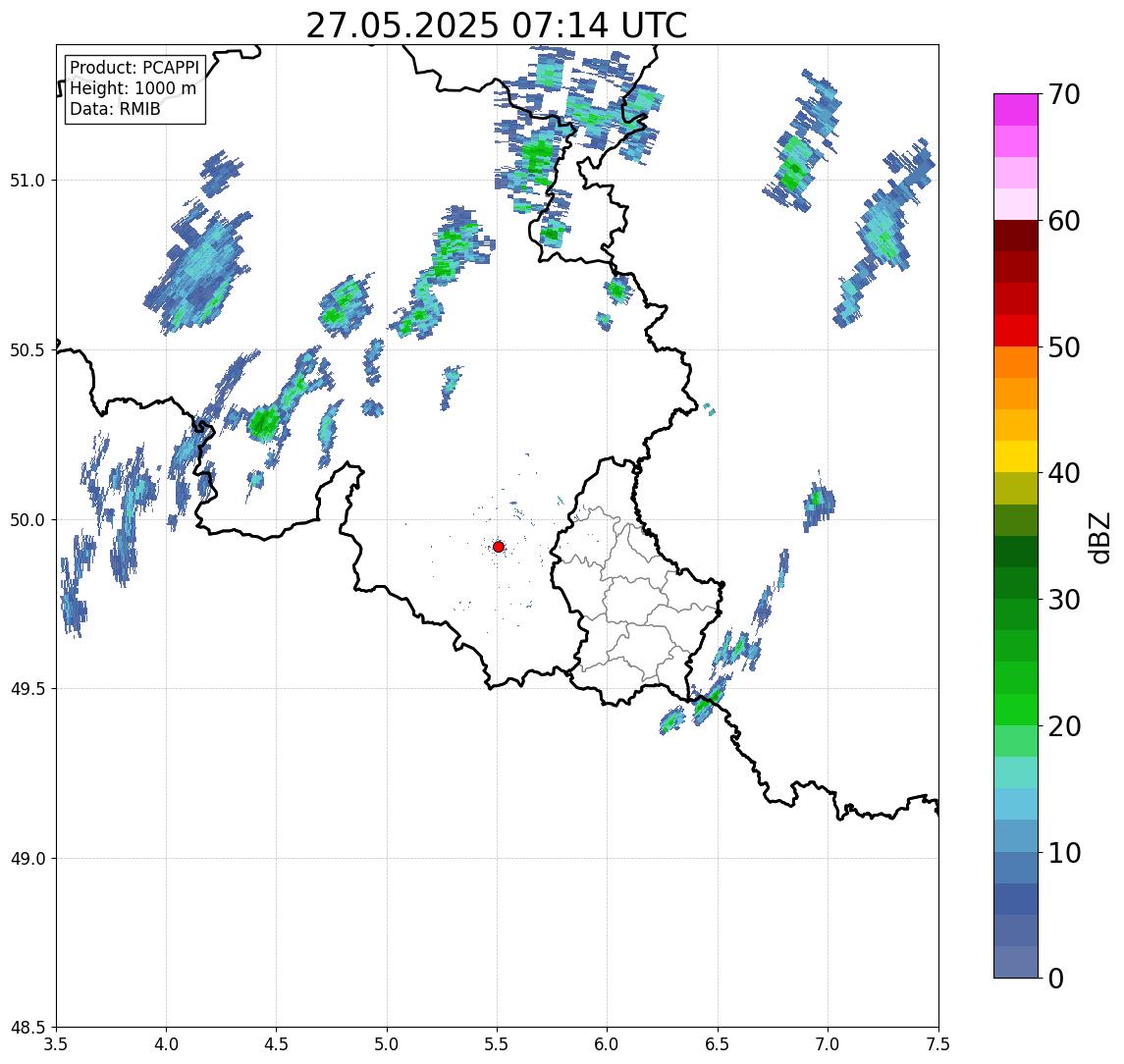
Task: Click the 'dBZ' colorbar label
Action: tap(1099, 538)
